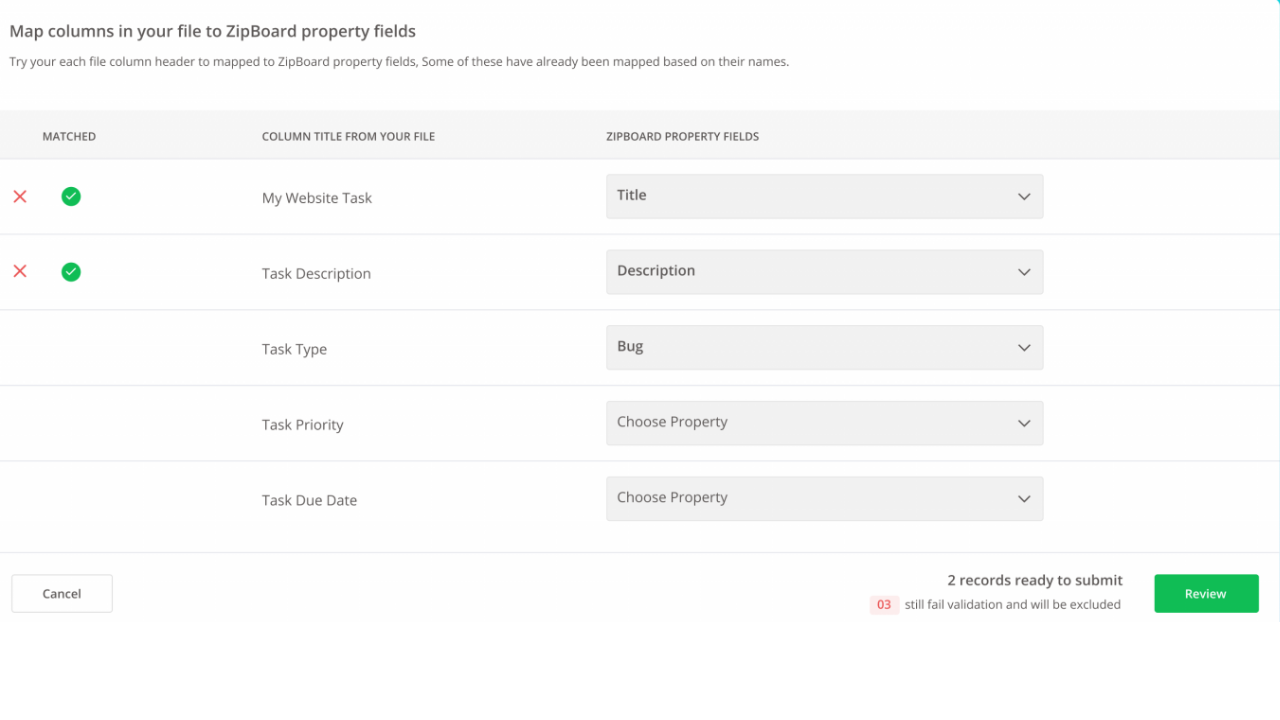Click green checkmark beside Task Description

71,272
